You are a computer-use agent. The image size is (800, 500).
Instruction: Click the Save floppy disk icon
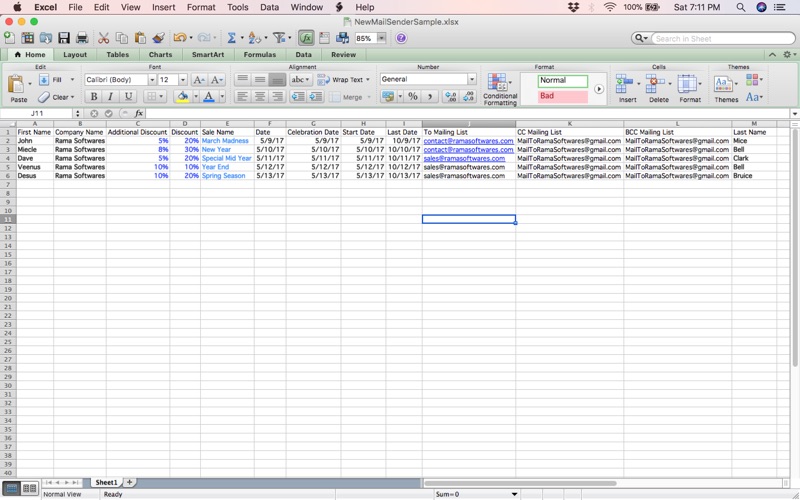(x=64, y=38)
